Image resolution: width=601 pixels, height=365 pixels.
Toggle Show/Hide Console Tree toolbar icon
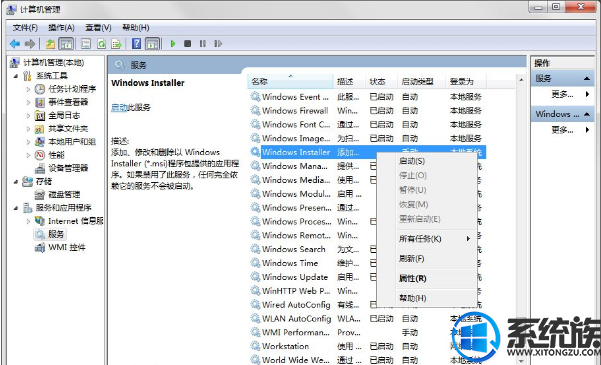point(66,44)
